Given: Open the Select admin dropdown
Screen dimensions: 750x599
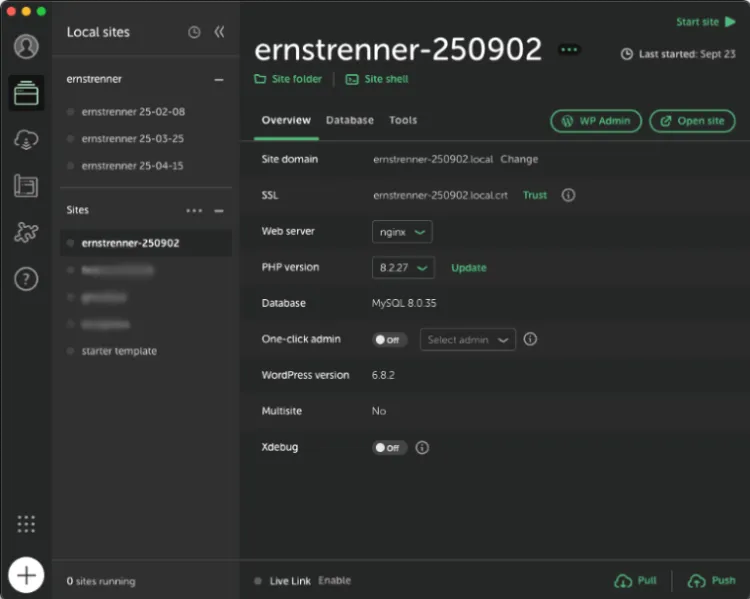Looking at the screenshot, I should point(467,340).
